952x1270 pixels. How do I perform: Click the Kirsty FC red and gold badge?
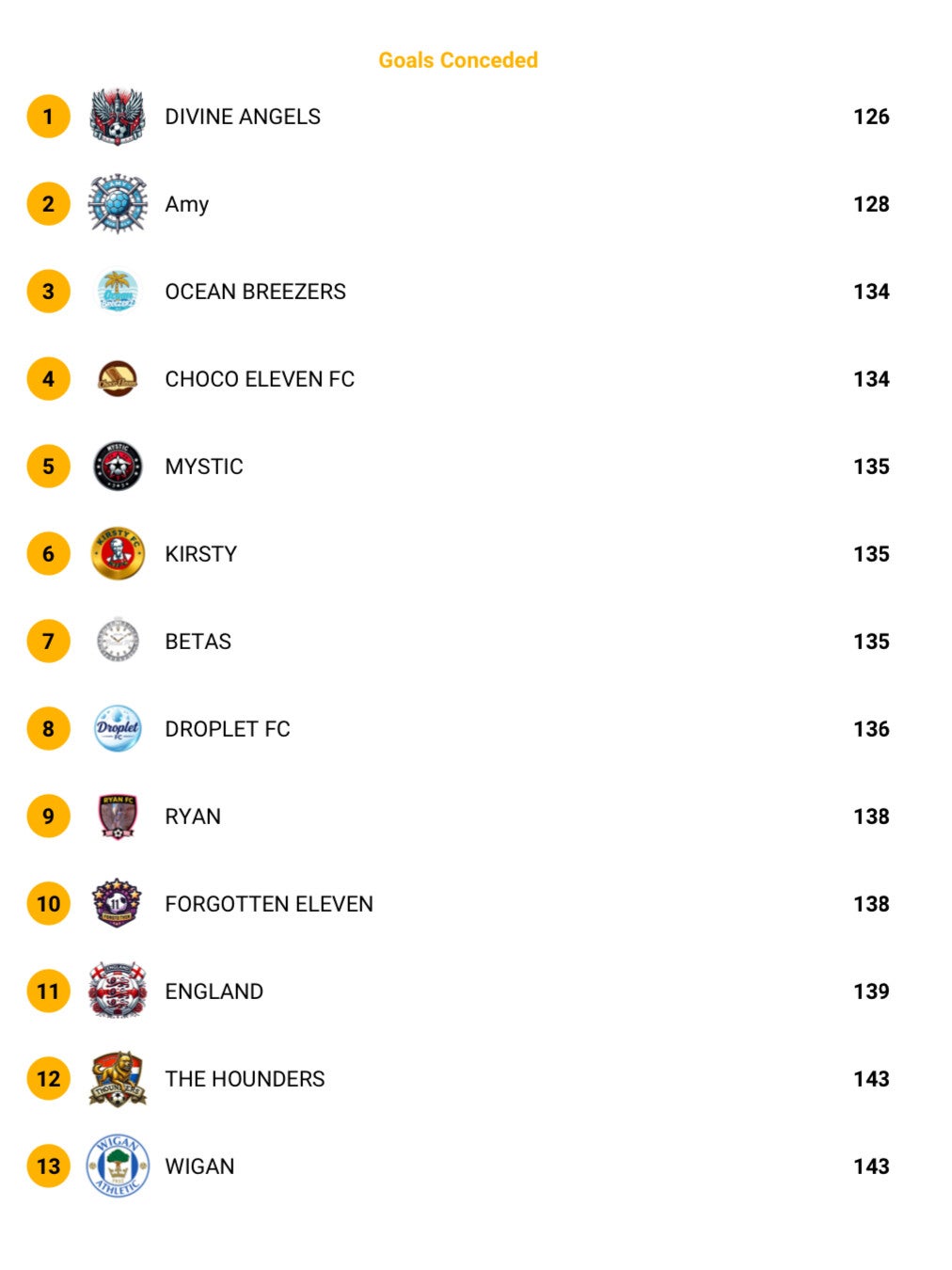point(118,553)
